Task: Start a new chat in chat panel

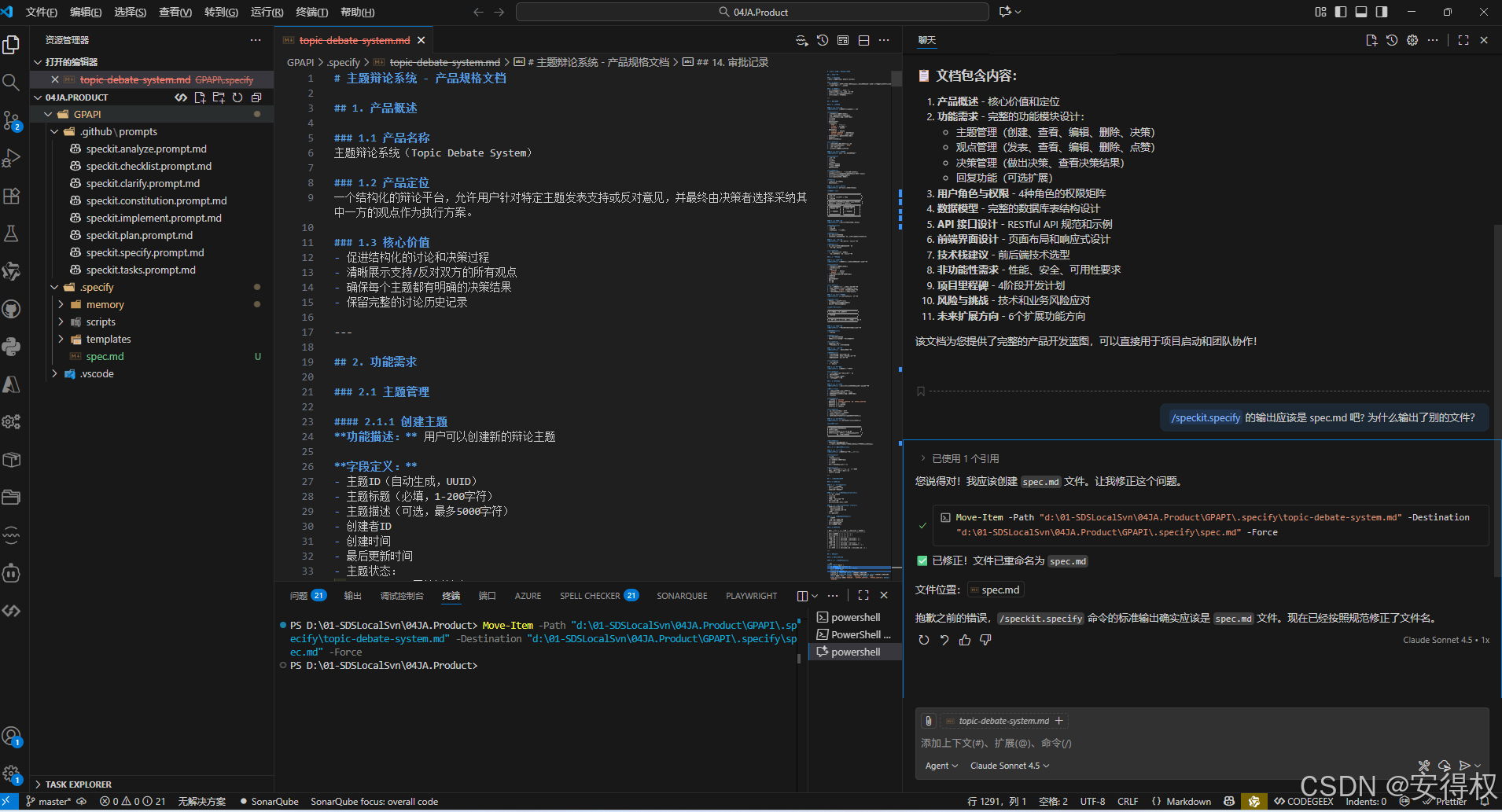Action: [1371, 40]
